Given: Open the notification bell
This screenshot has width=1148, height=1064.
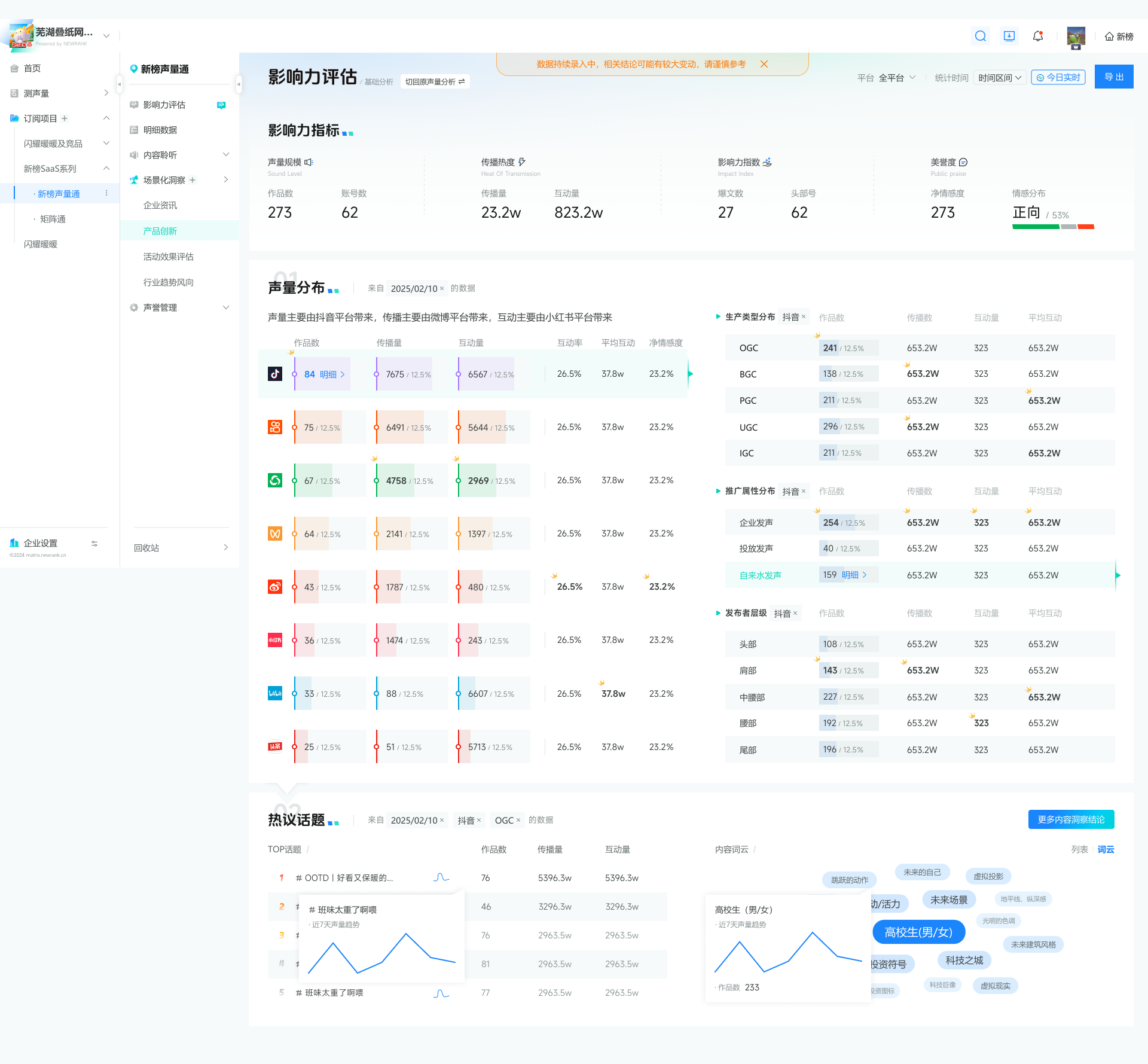Looking at the screenshot, I should (1038, 36).
